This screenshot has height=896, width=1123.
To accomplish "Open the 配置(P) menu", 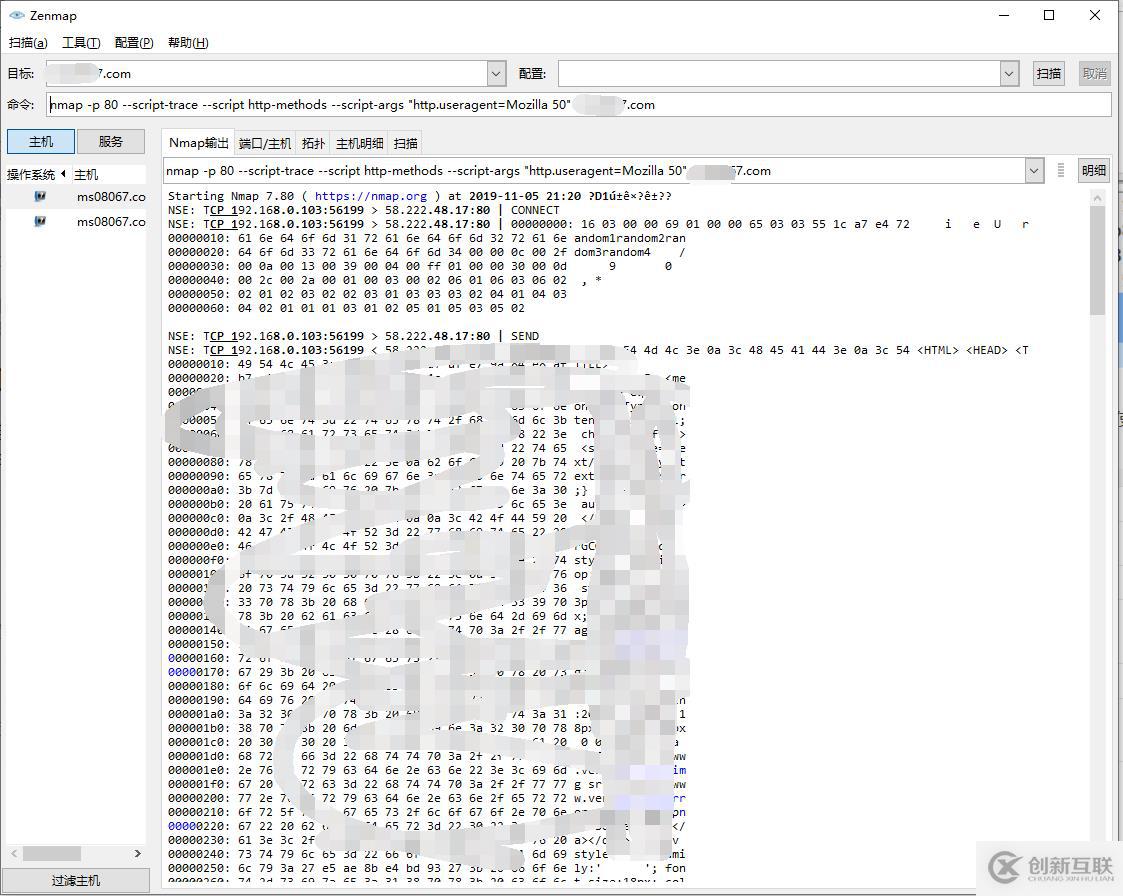I will tap(134, 43).
